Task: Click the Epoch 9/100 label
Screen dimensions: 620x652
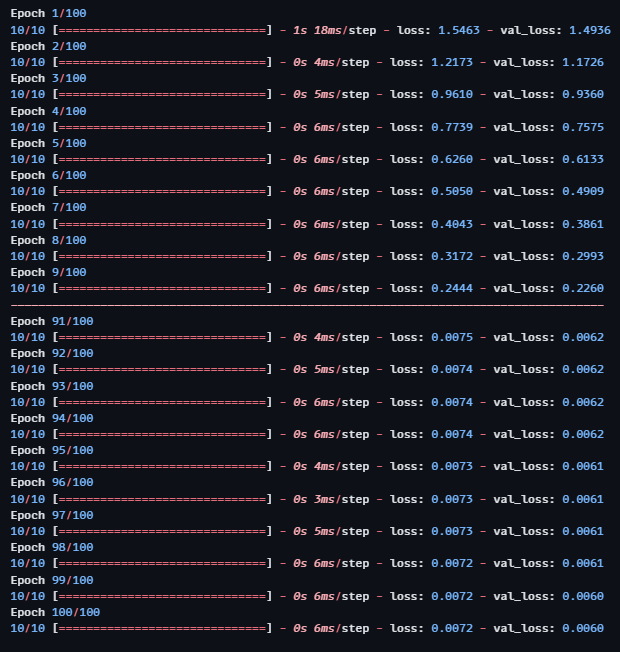Action: click(48, 272)
